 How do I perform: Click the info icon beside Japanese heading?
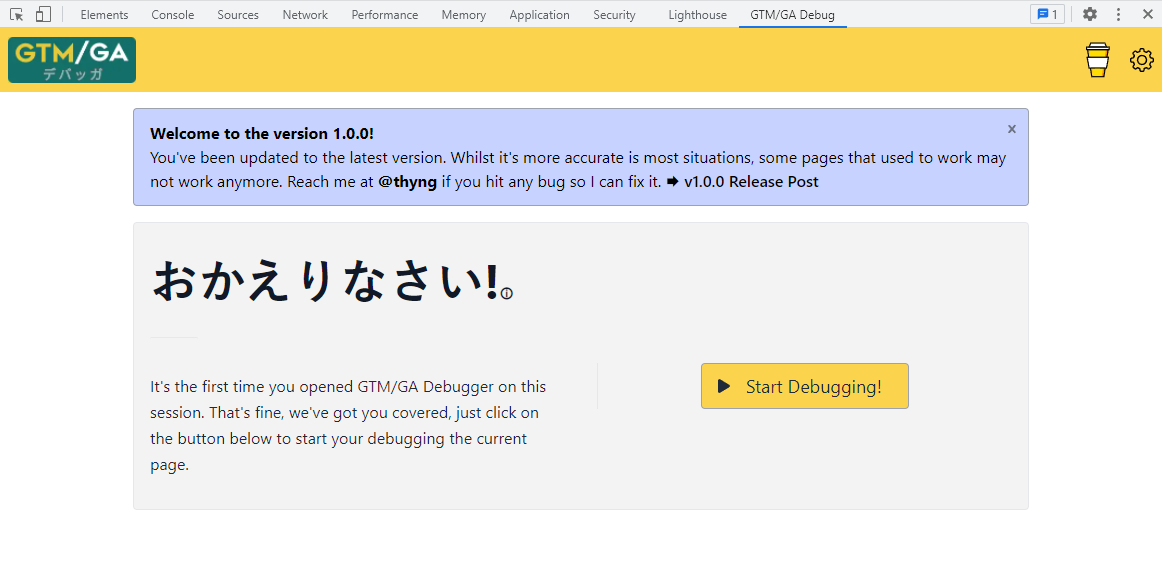point(507,294)
